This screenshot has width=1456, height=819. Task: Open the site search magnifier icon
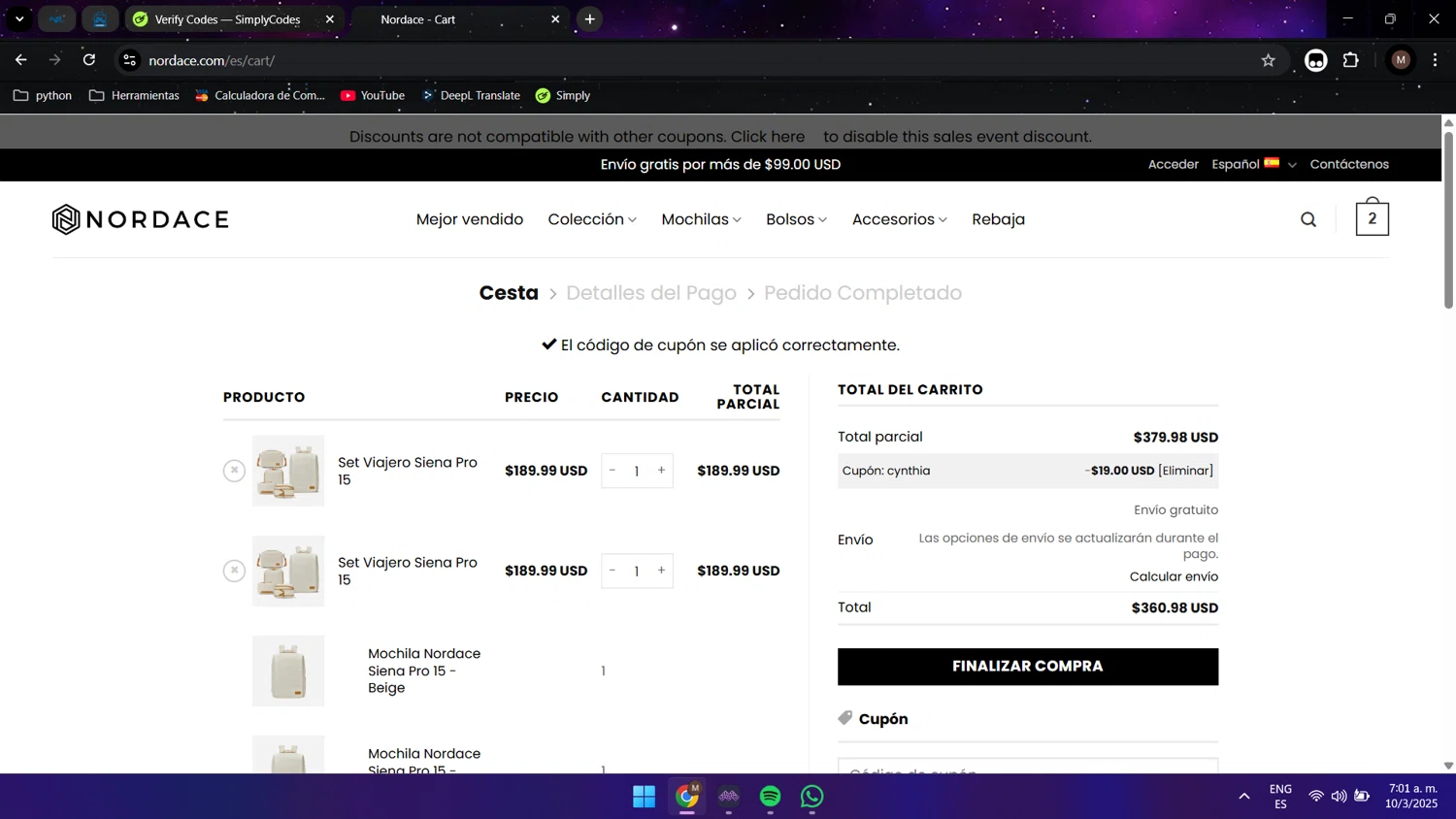coord(1308,219)
